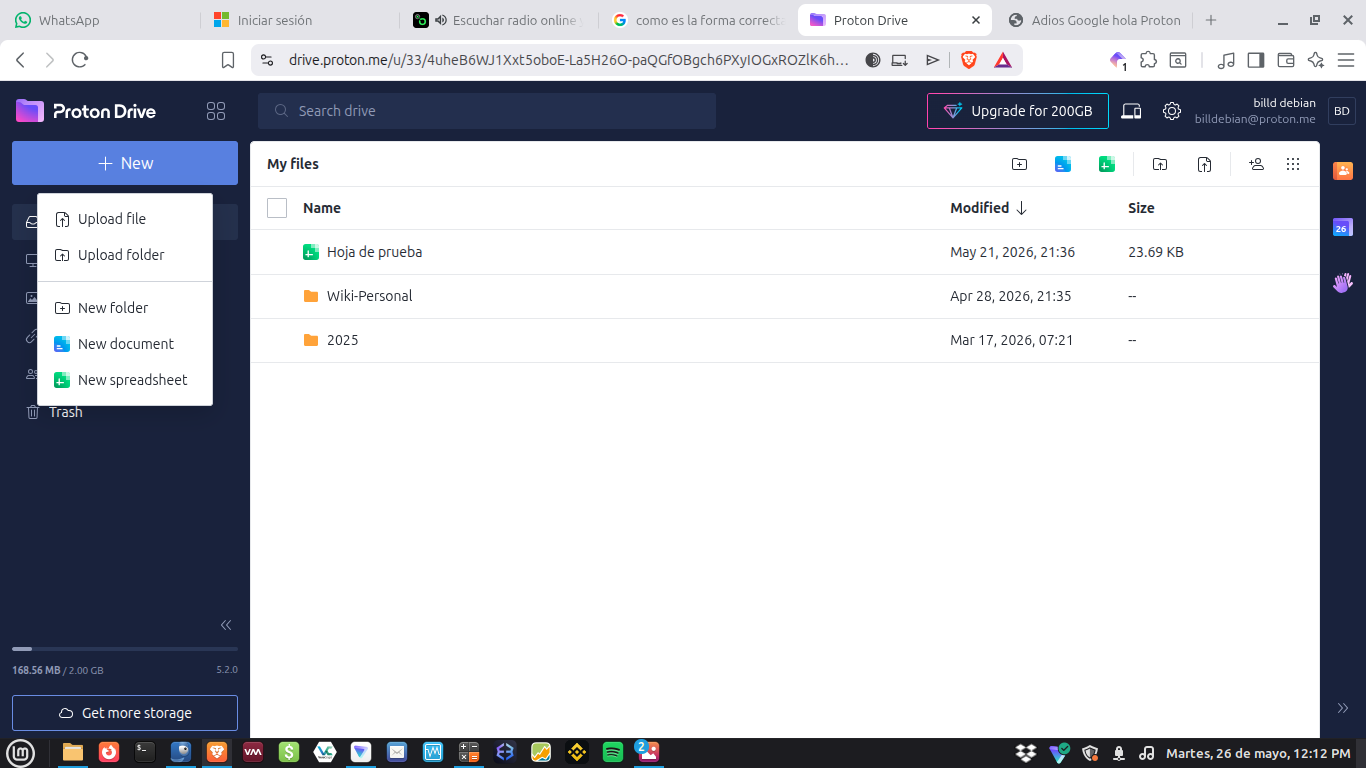Open the desktop app download icon
This screenshot has height=768, width=1366.
pos(1131,111)
